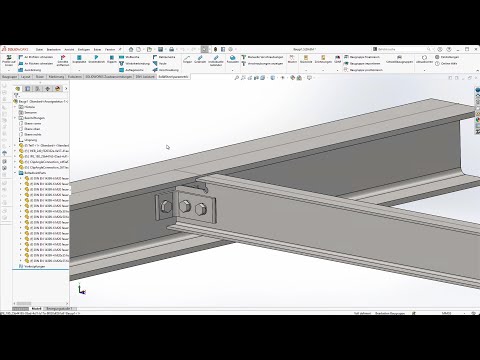Open the Extras menu
Viewport: 480px width, 360px height.
[x=97, y=49]
